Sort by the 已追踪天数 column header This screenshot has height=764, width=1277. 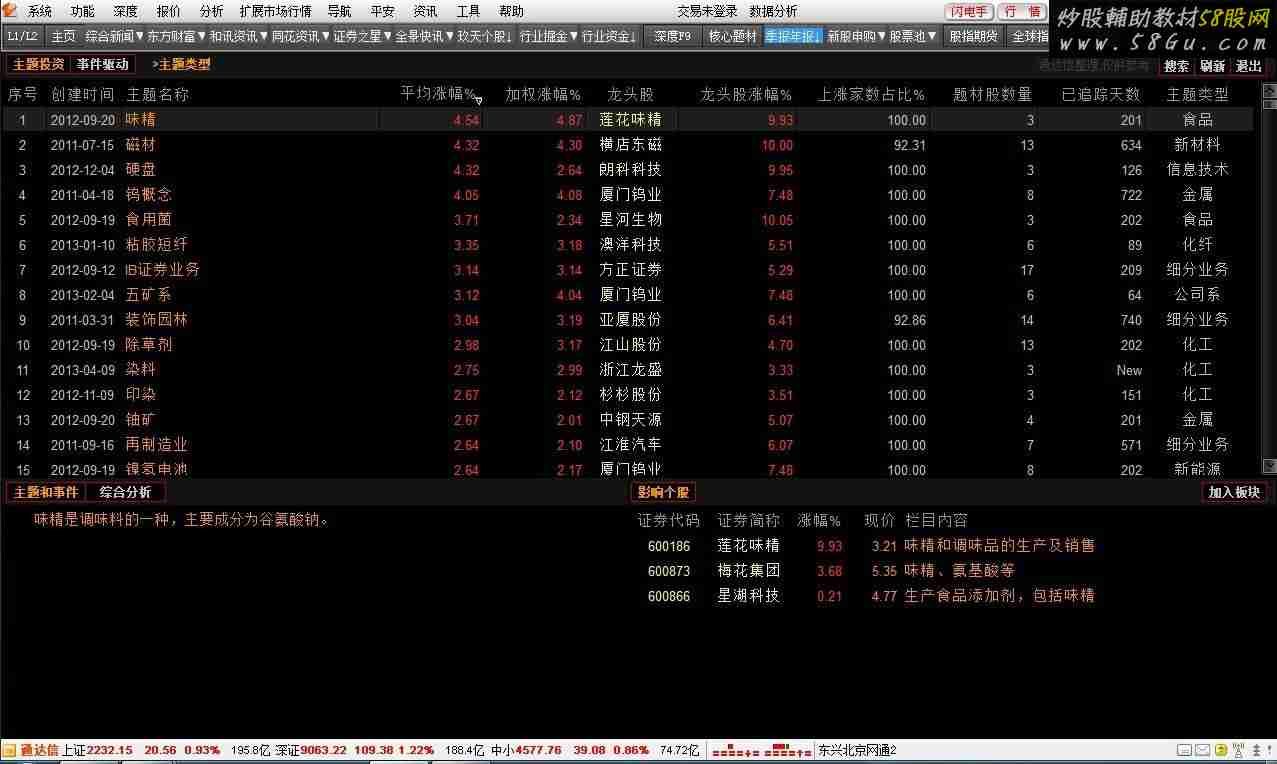click(1100, 94)
